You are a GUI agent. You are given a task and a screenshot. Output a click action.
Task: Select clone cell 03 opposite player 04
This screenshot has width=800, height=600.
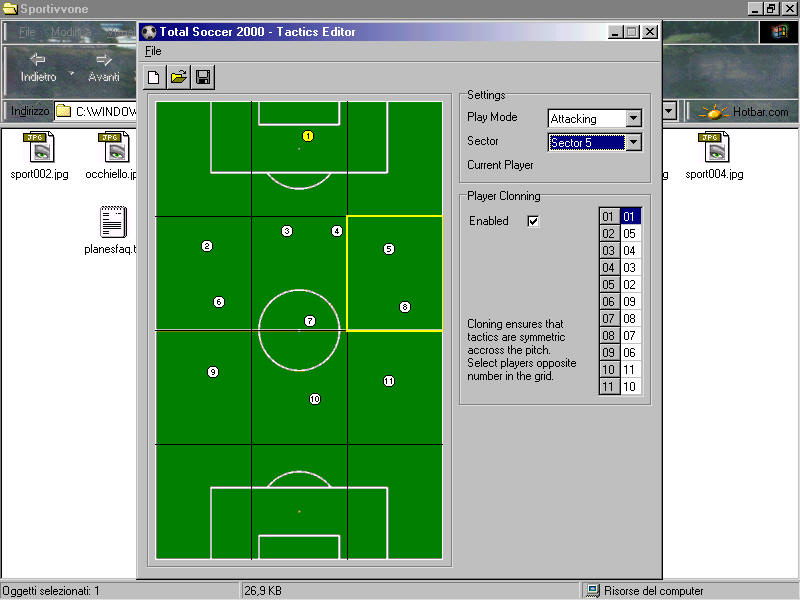click(631, 267)
